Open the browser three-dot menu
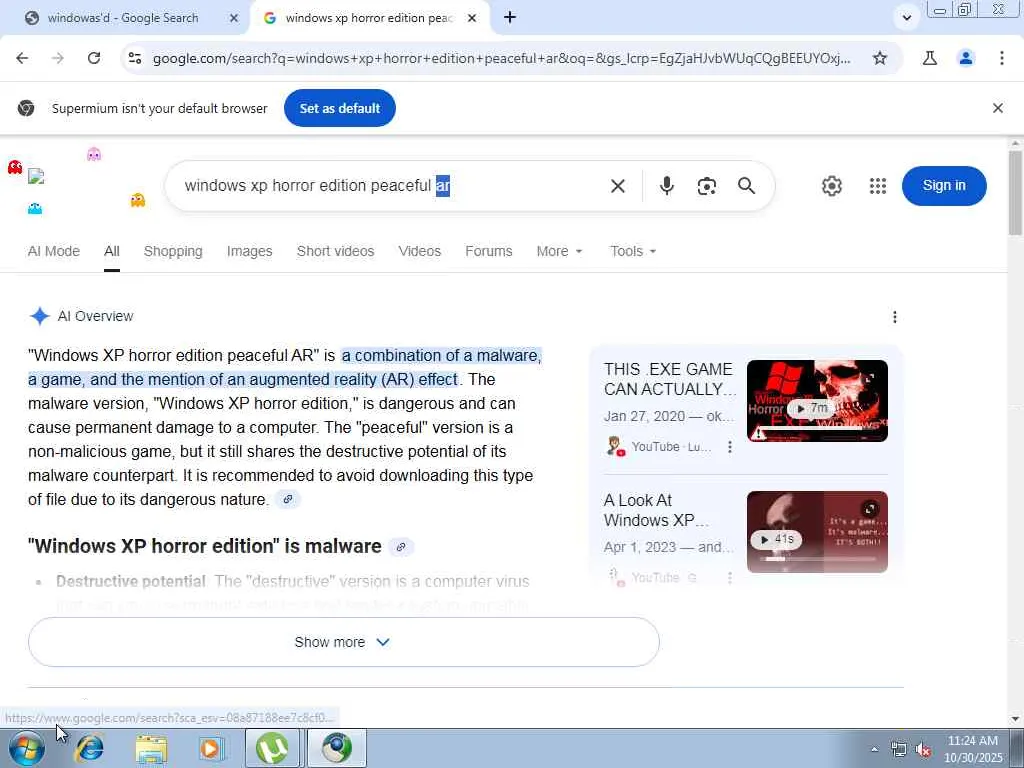This screenshot has height=768, width=1024. pos(1002,58)
